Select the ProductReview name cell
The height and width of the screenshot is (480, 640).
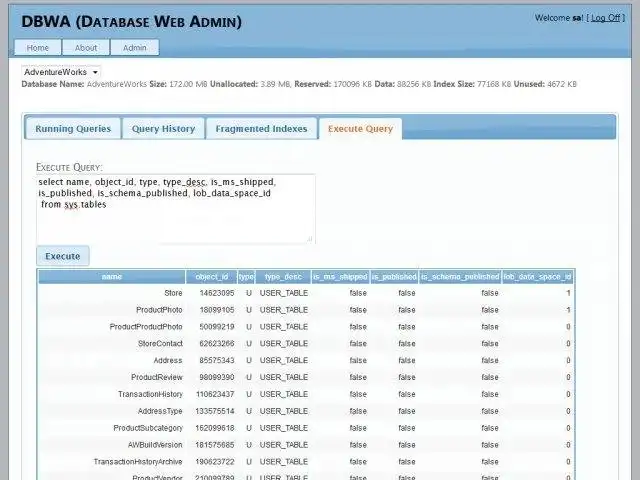tap(157, 377)
